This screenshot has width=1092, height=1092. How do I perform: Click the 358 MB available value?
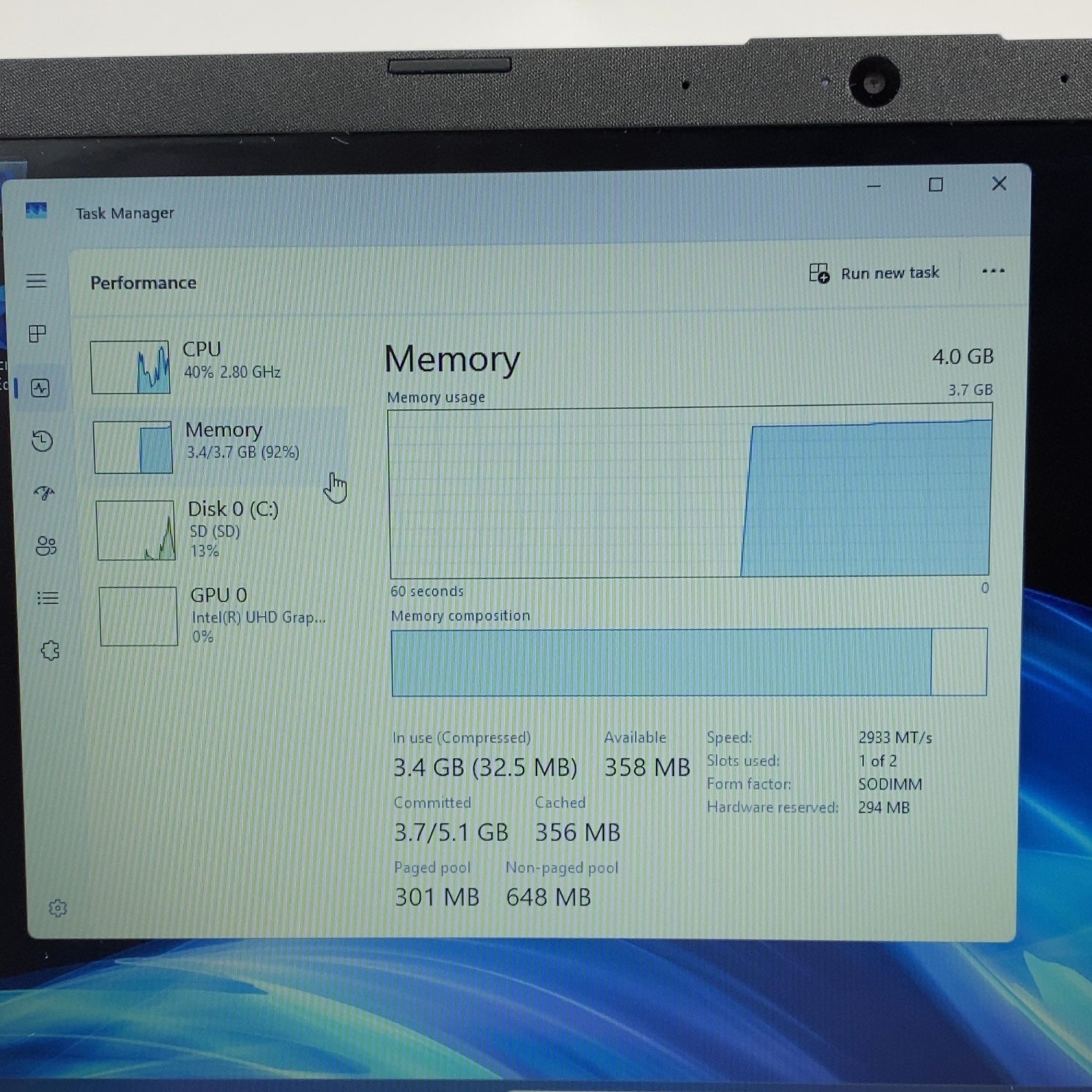point(647,767)
